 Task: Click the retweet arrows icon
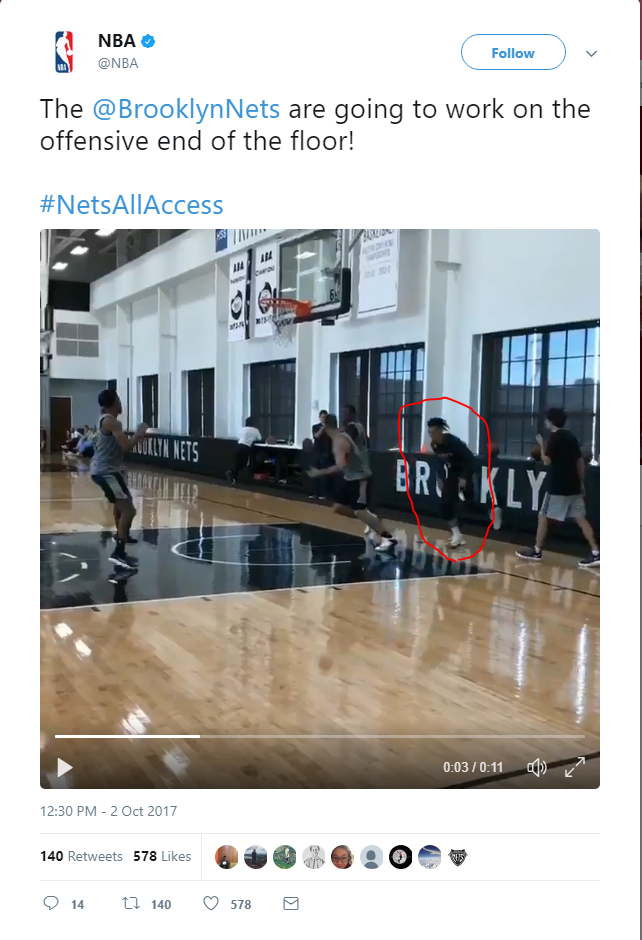coord(131,903)
